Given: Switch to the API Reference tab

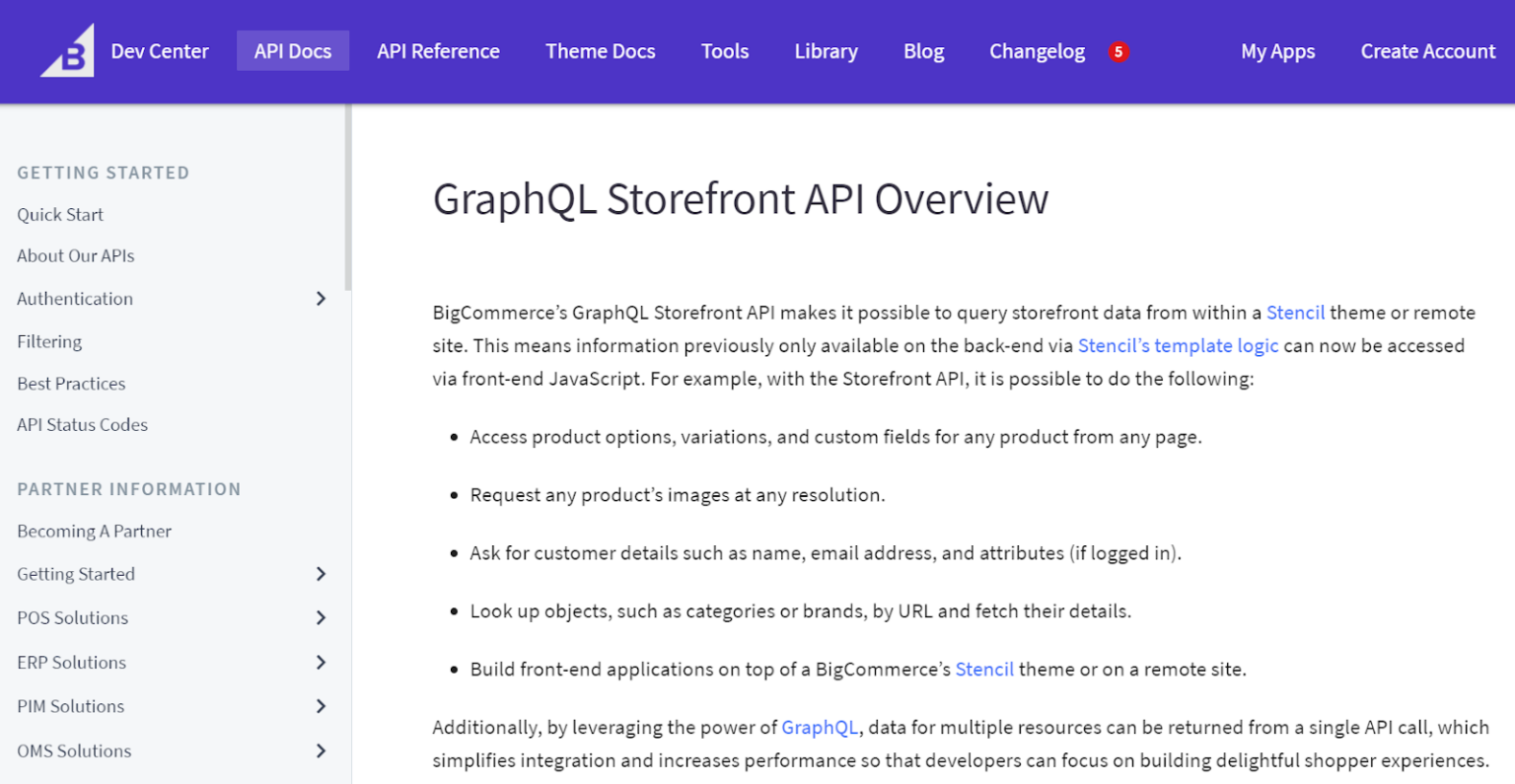Looking at the screenshot, I should pyautogui.click(x=438, y=51).
